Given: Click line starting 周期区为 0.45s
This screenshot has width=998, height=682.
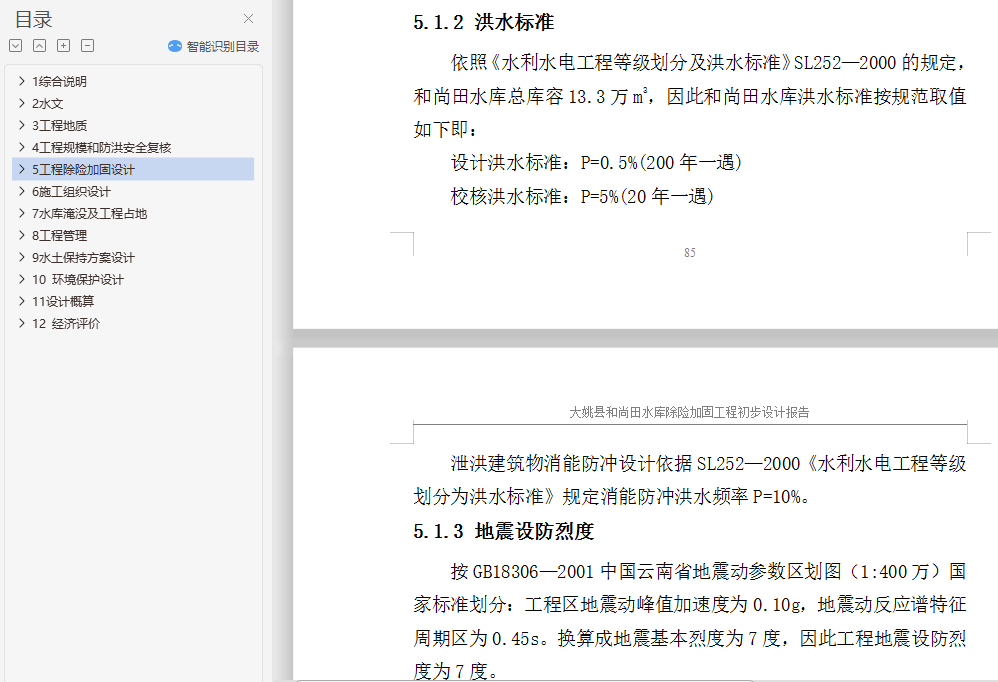Looking at the screenshot, I should click(690, 638).
